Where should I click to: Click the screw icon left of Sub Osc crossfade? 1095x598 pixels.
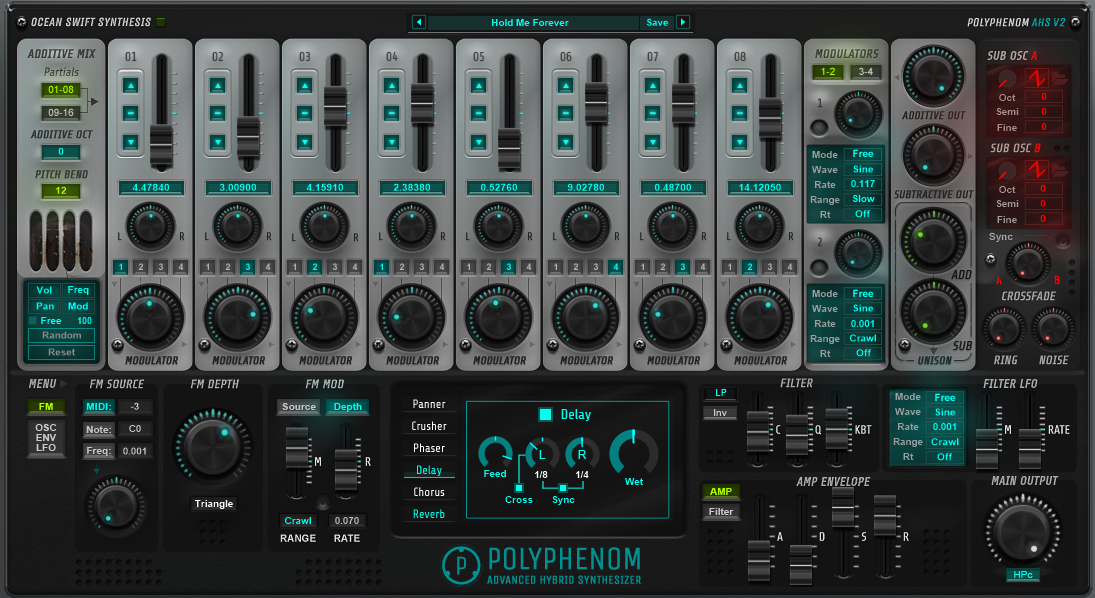[x=991, y=259]
